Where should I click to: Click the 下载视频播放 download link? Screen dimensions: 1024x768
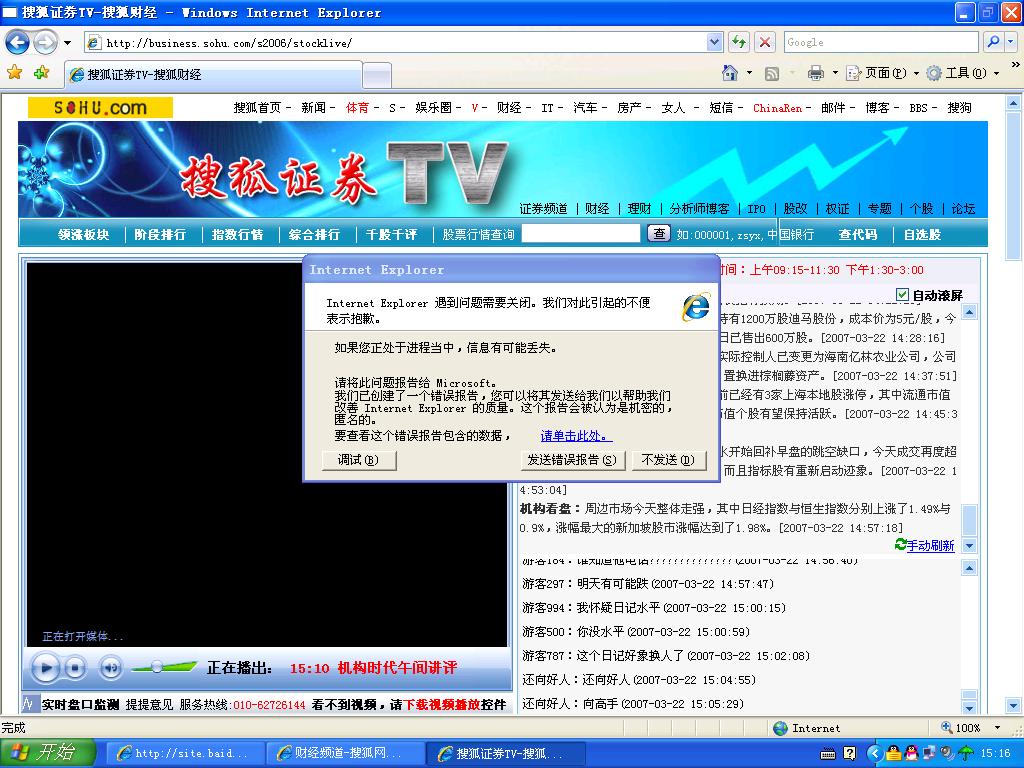[x=442, y=705]
